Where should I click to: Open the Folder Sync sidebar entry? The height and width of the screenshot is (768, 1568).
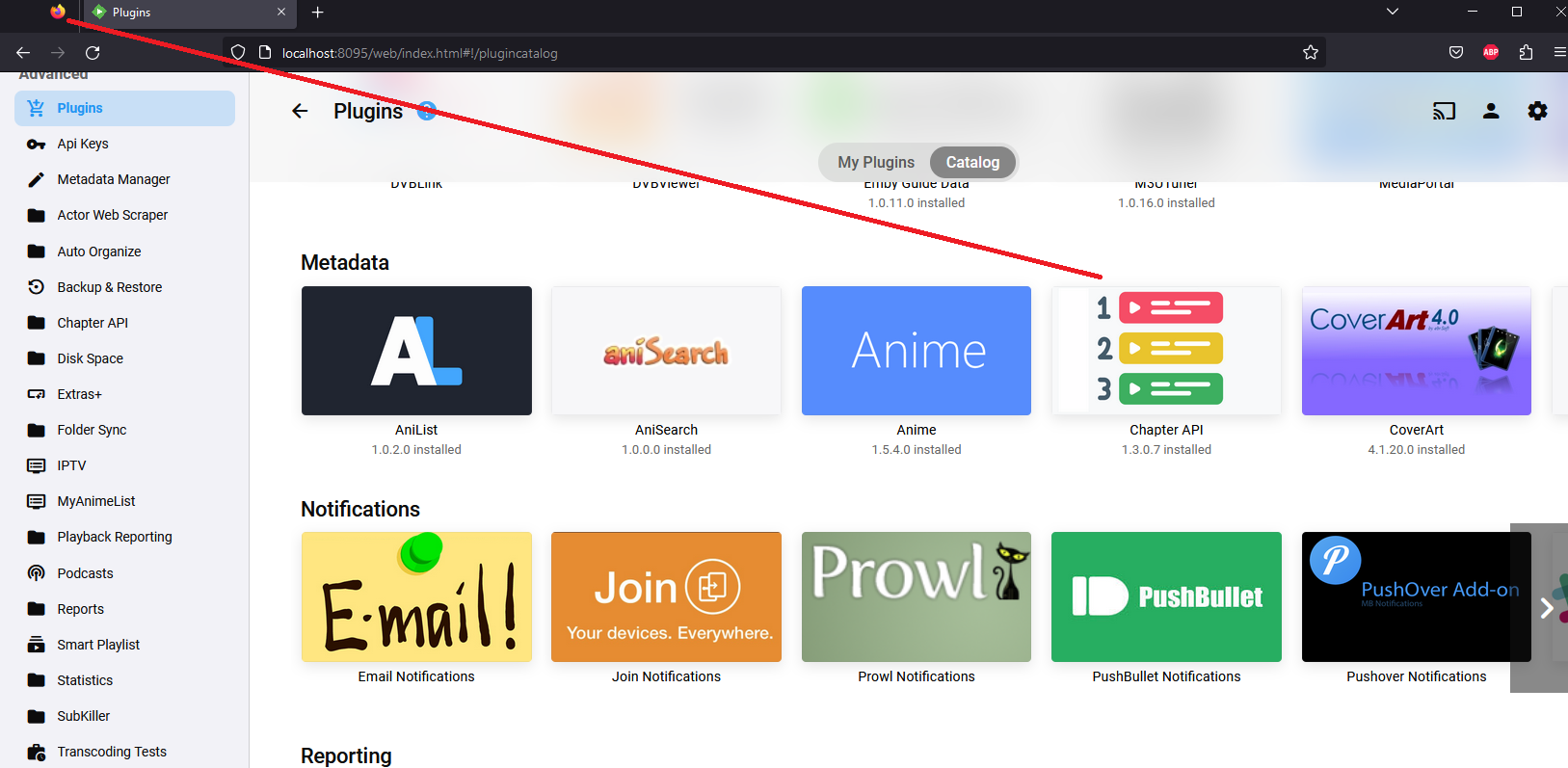(x=124, y=430)
